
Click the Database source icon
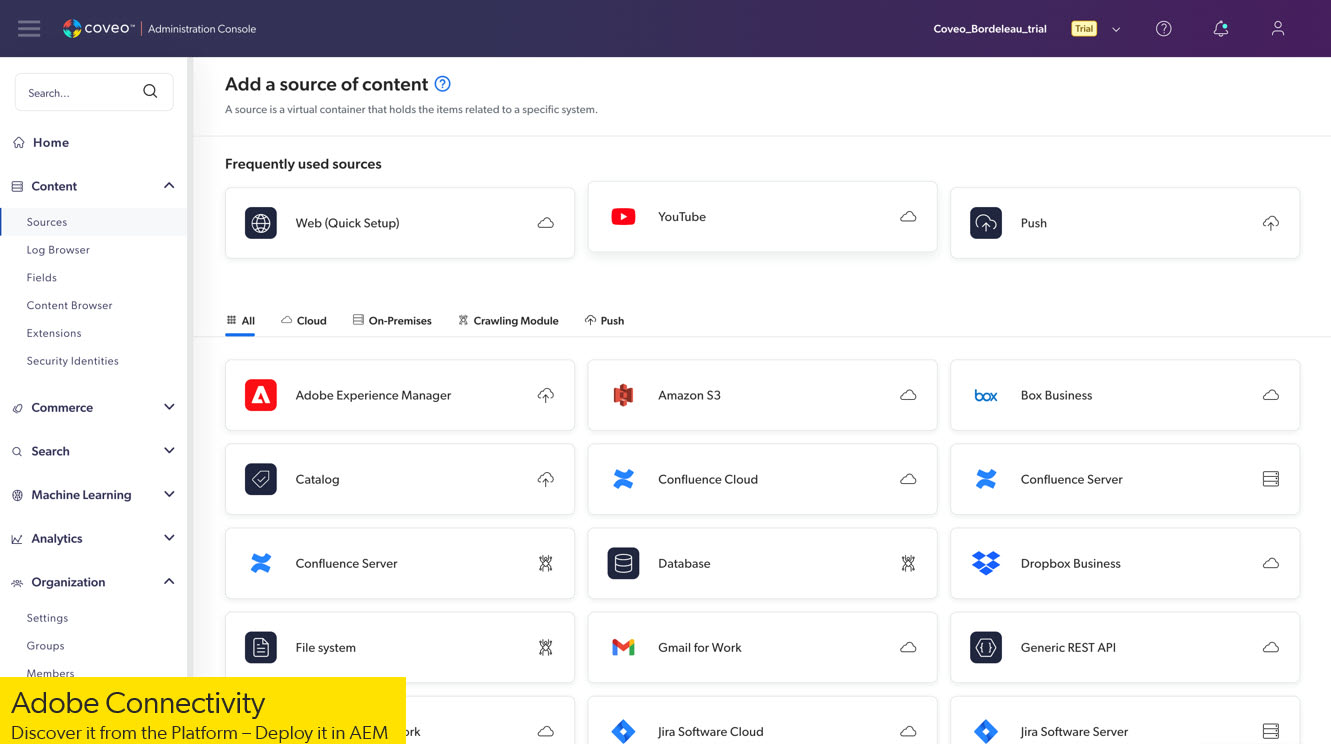tap(623, 563)
